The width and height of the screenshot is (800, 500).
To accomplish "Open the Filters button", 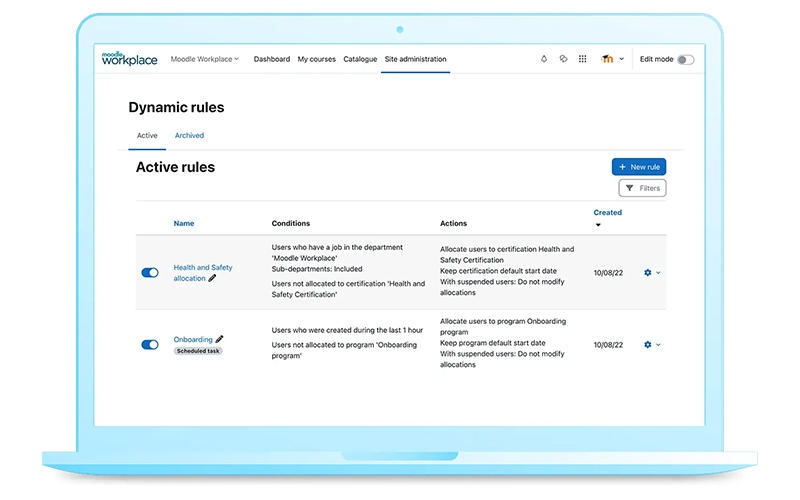I will pos(642,188).
